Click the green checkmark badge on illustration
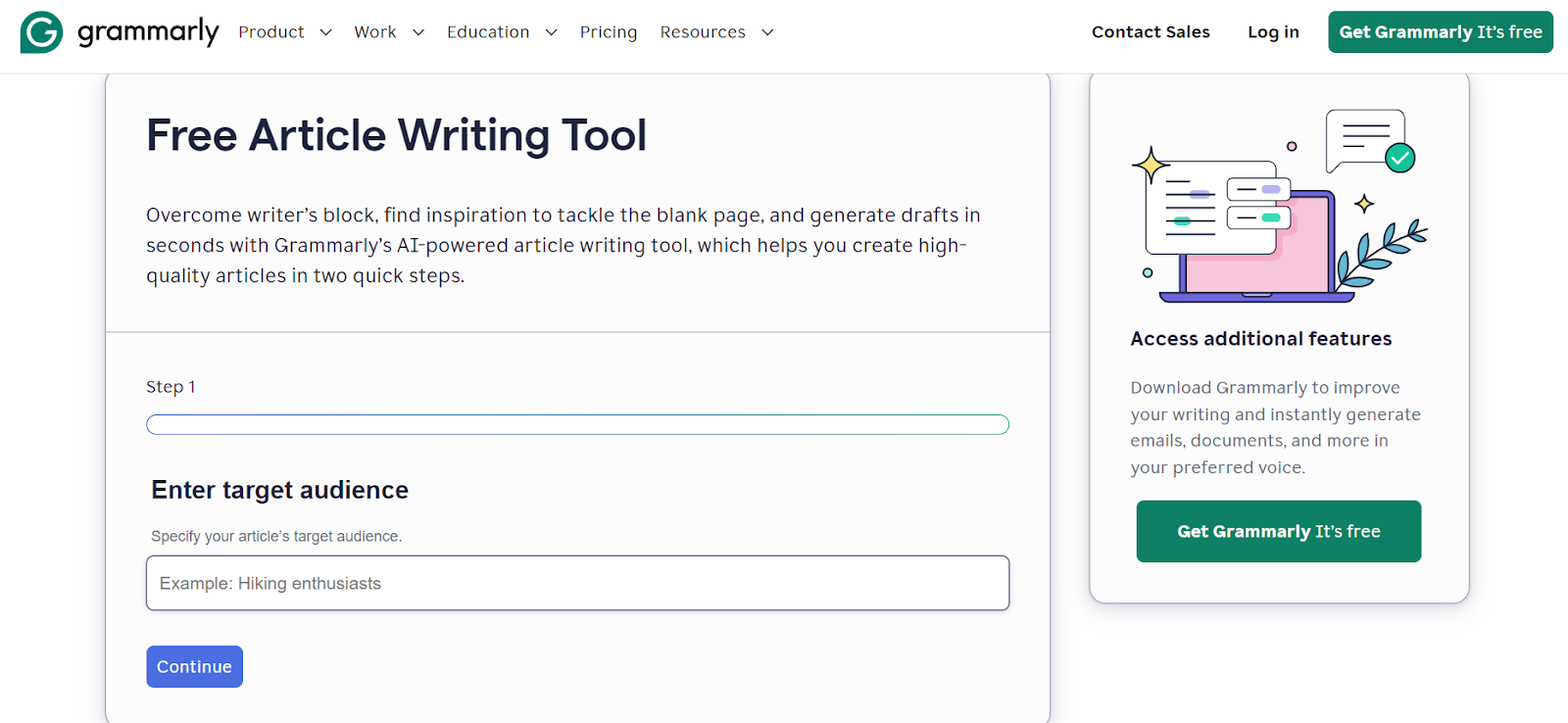The width and height of the screenshot is (1568, 723). 1400,158
